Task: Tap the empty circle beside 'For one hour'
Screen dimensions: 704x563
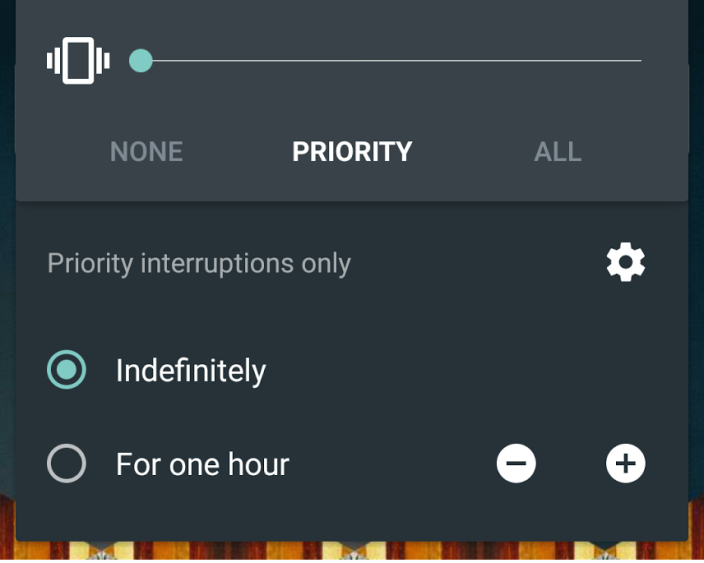Action: 67,464
